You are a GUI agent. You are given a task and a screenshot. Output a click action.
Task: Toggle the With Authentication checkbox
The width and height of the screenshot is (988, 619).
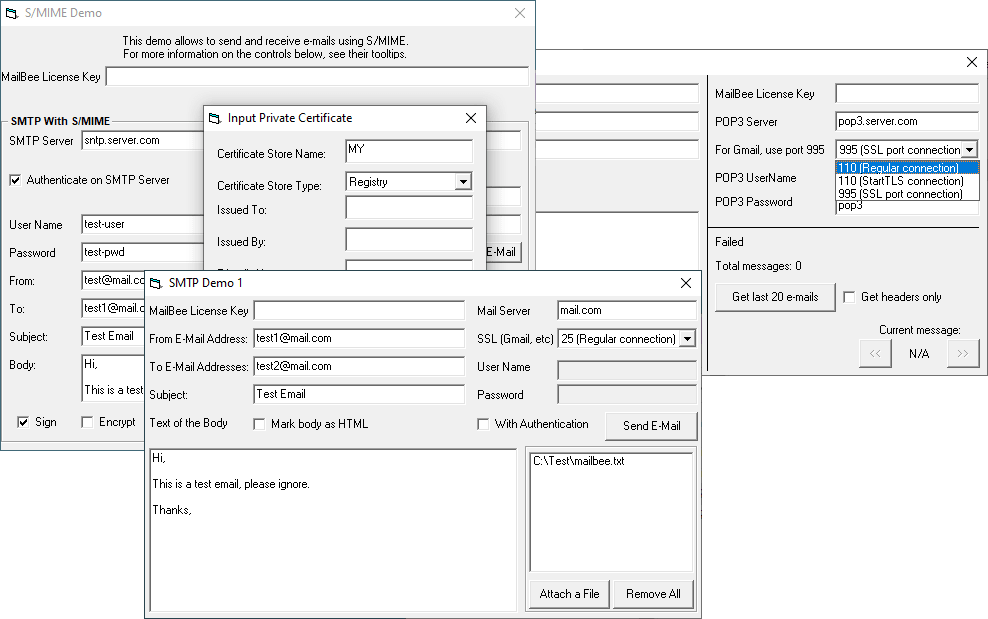point(484,425)
